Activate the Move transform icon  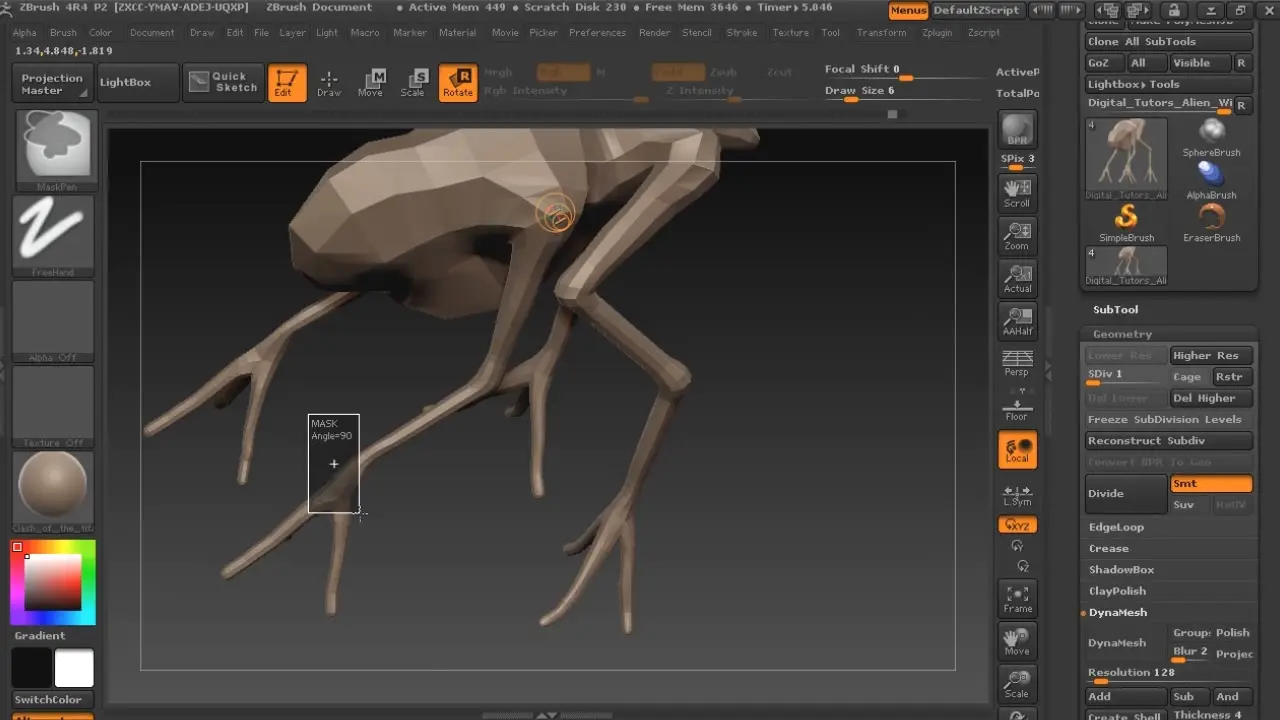click(370, 82)
